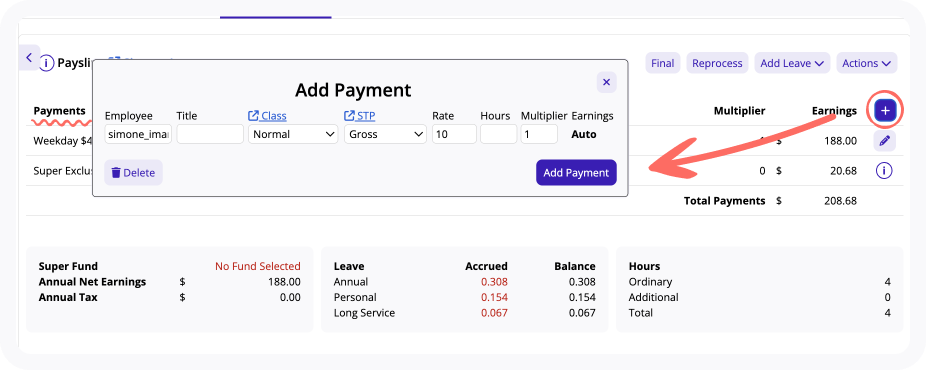
Task: Click the 188.00 earnings on Weekday row
Action: [840, 140]
